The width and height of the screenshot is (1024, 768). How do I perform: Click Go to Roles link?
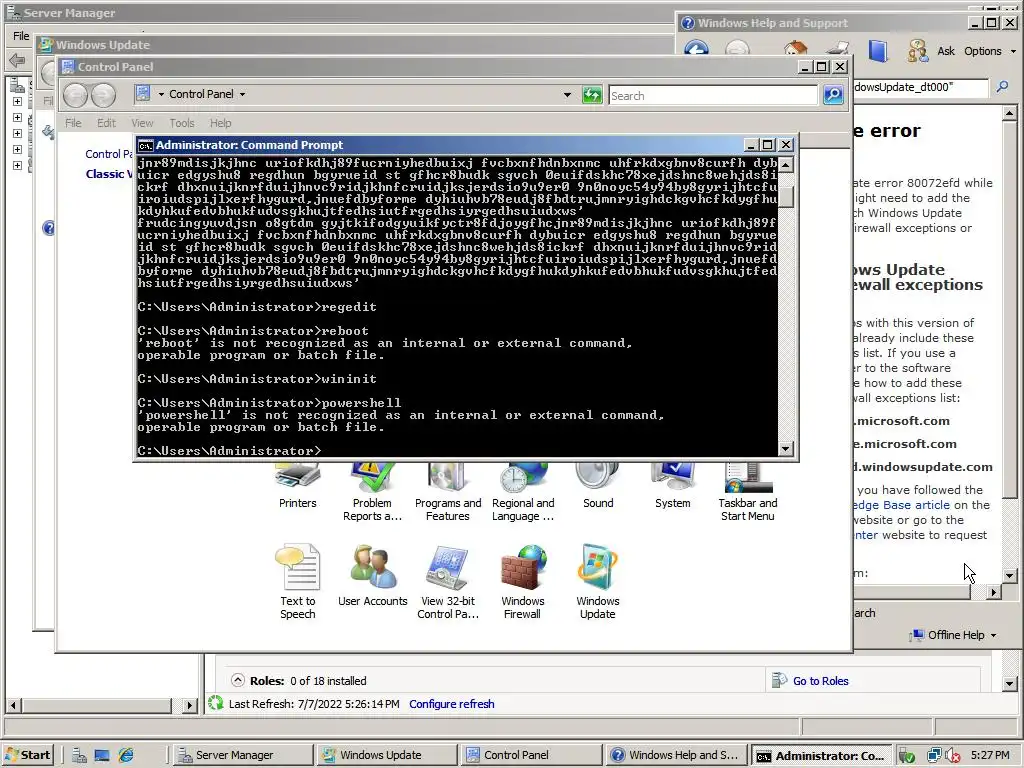tap(820, 680)
